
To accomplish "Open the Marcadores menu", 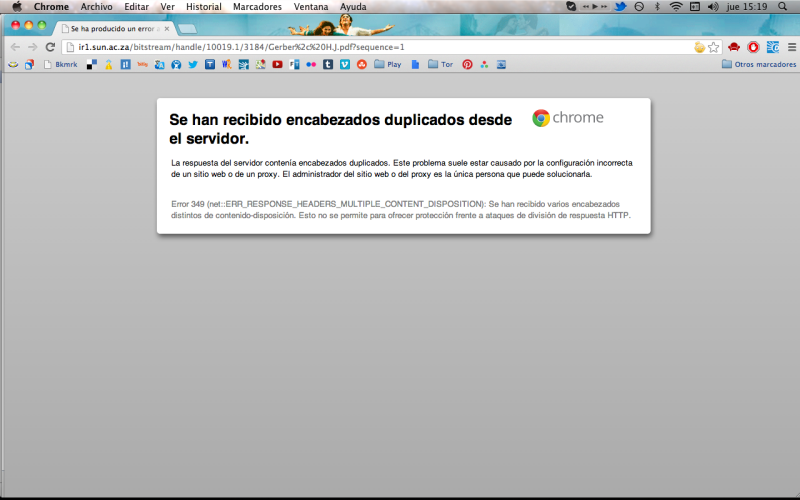I will click(257, 6).
